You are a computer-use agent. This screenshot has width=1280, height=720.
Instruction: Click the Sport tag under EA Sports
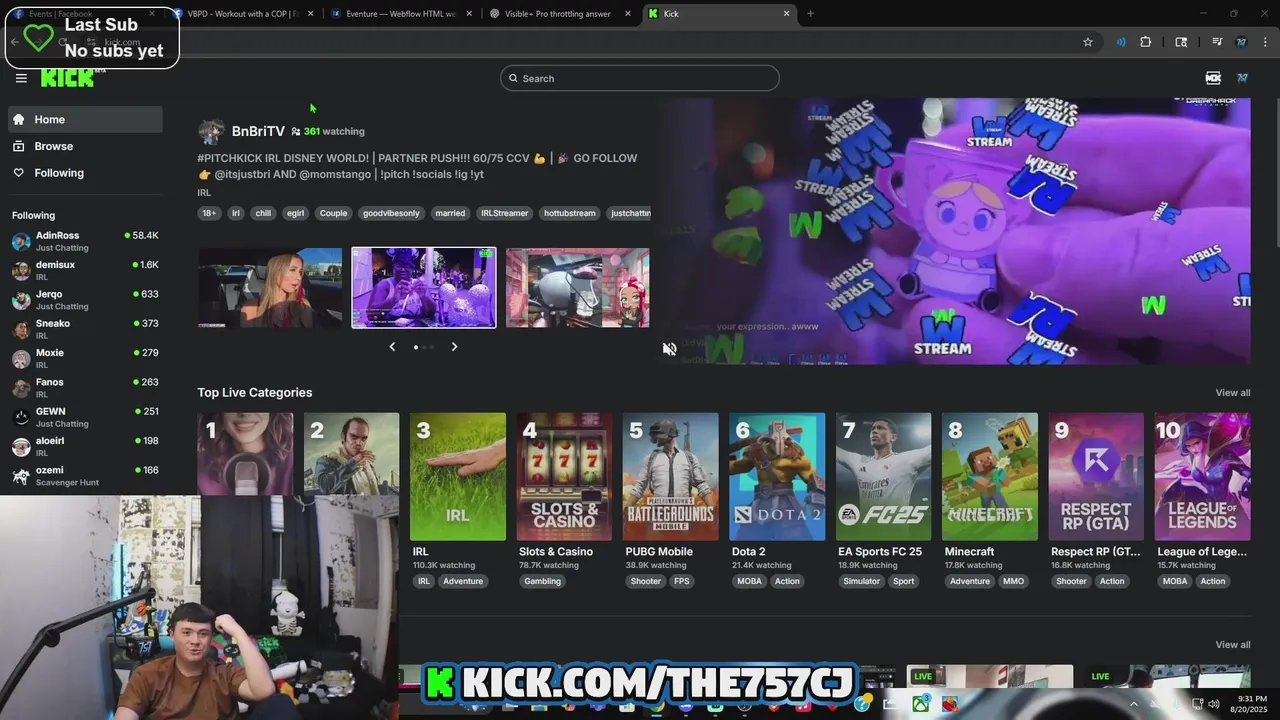pyautogui.click(x=904, y=581)
